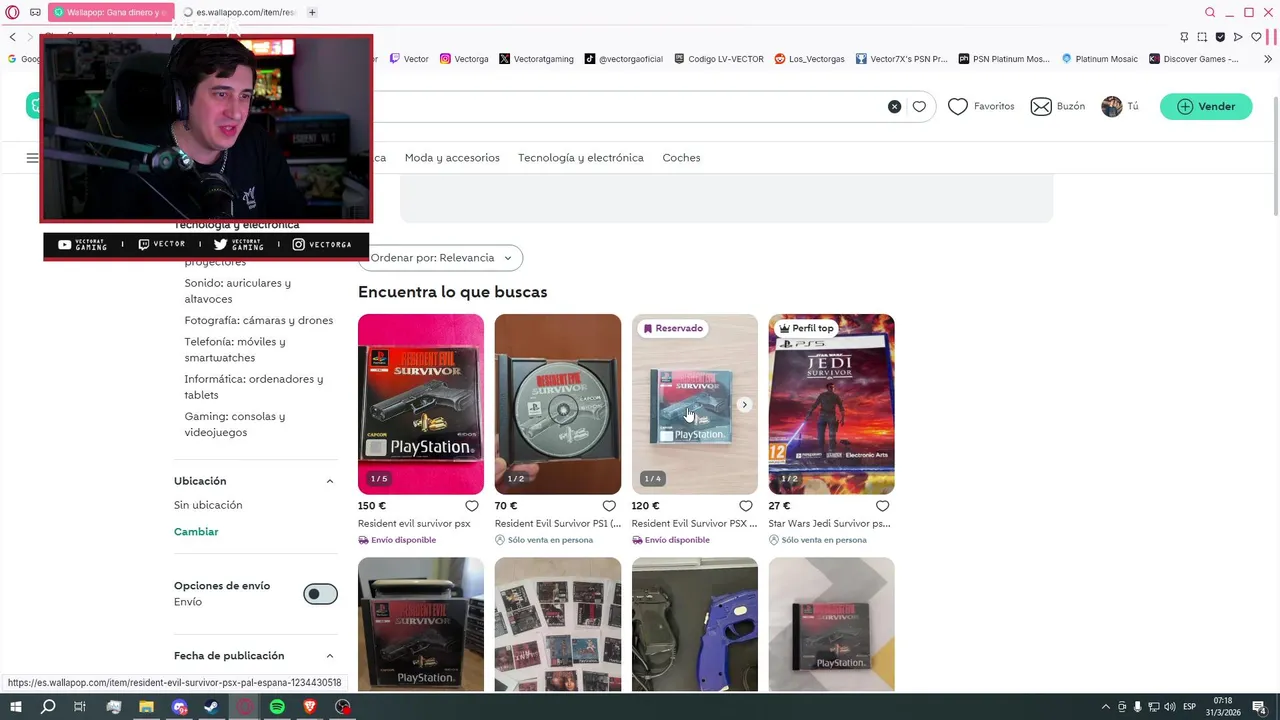Open Windows taskbar search
Image resolution: width=1280 pixels, height=720 pixels.
pyautogui.click(x=48, y=707)
